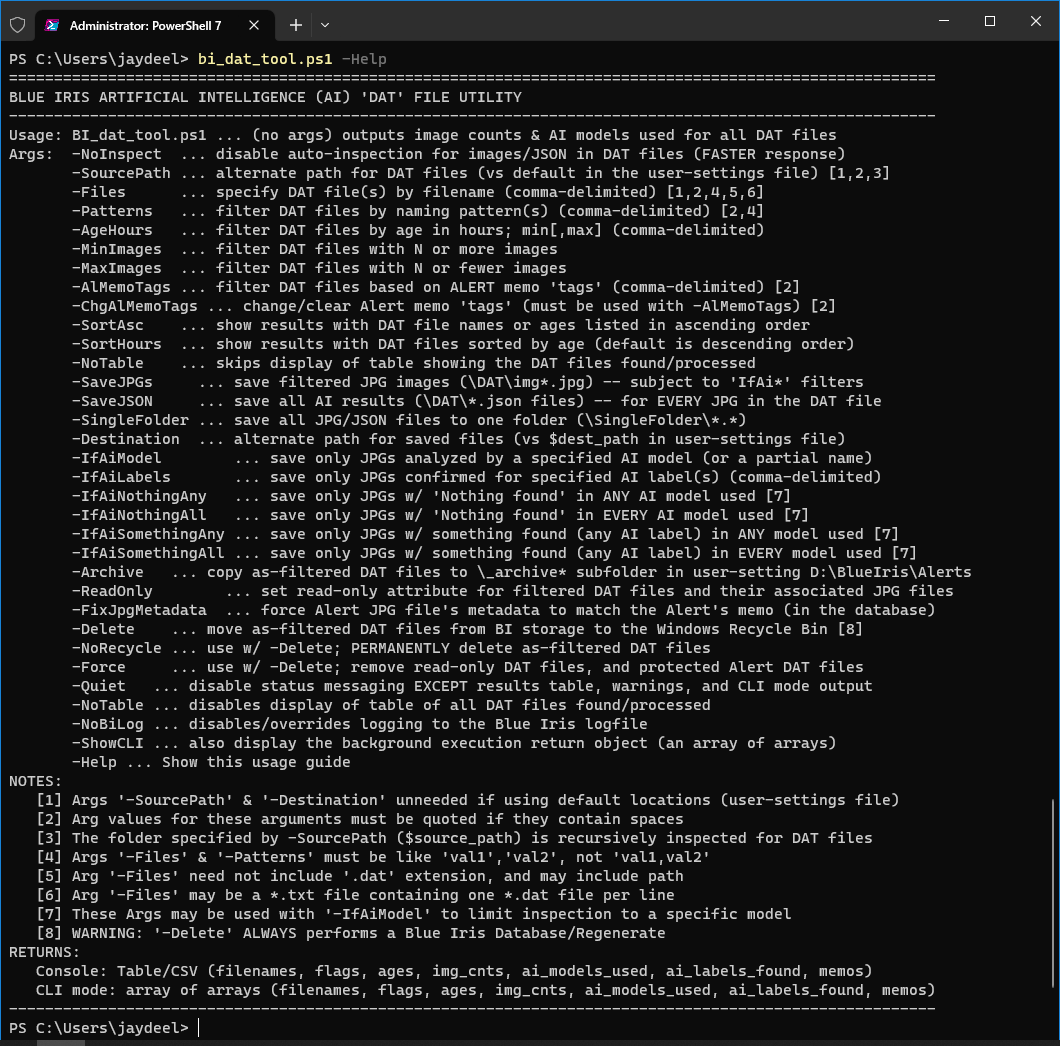Click note [5] about '.dat' extension

tap(360, 876)
